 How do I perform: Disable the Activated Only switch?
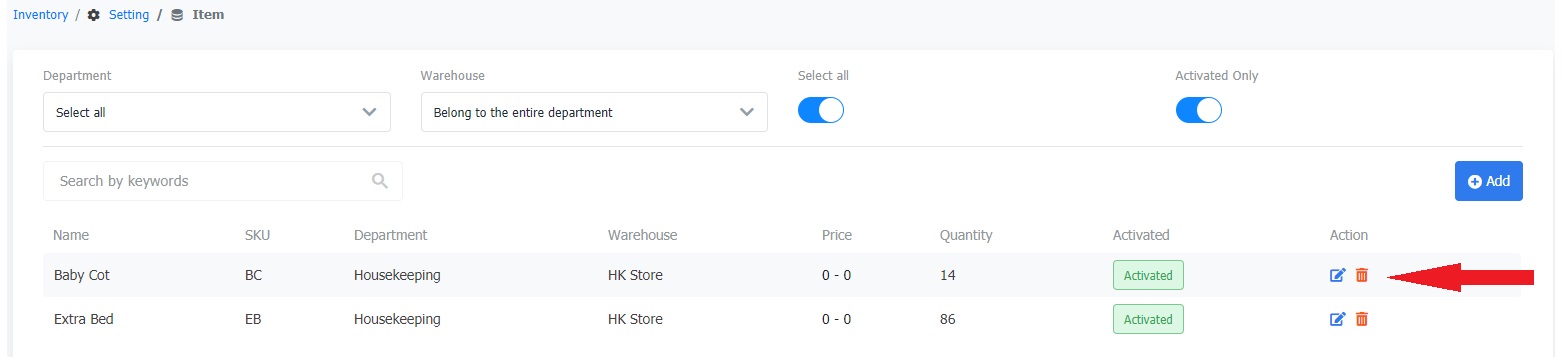coord(1199,110)
